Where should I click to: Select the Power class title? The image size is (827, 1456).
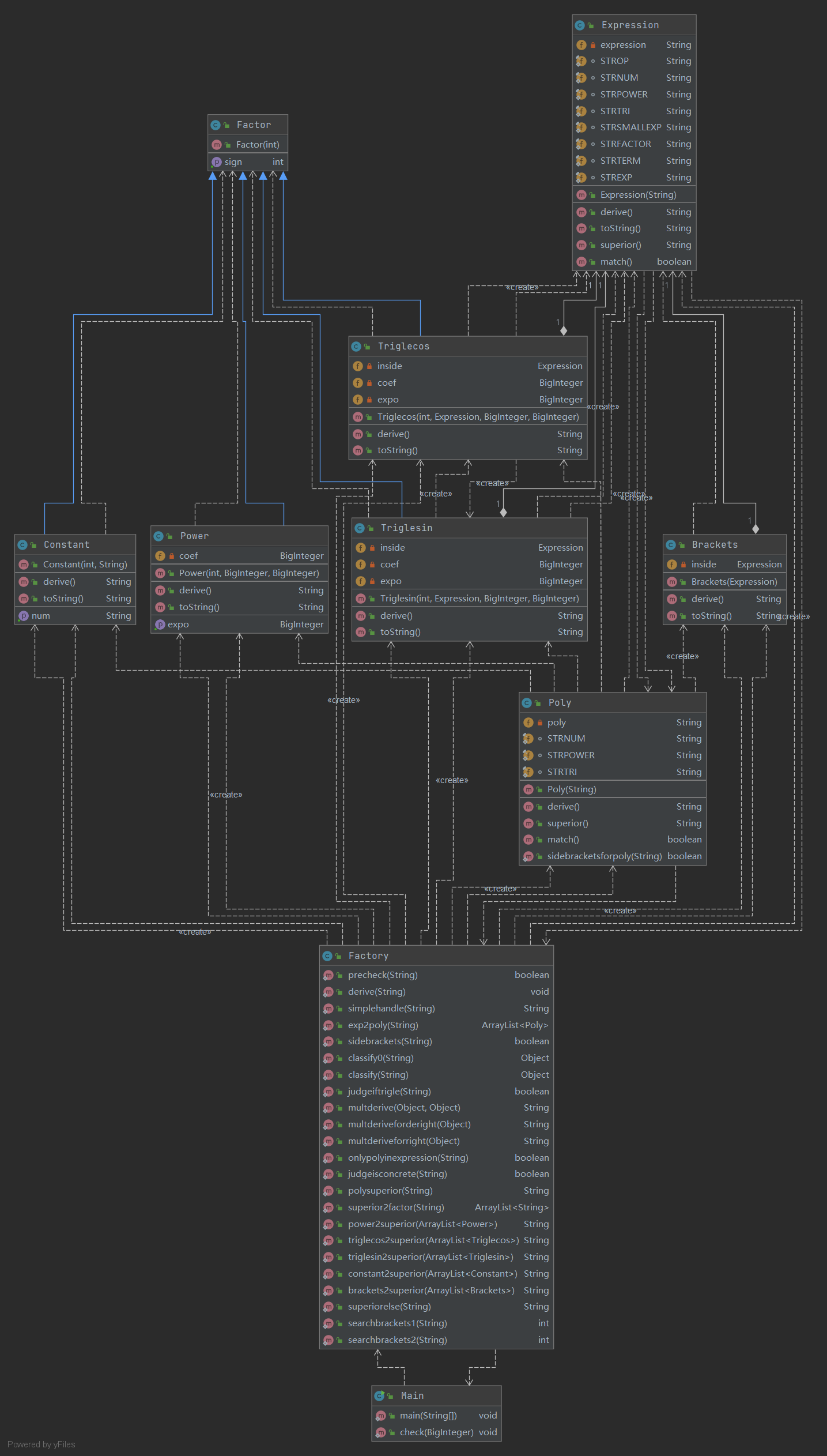(x=194, y=536)
